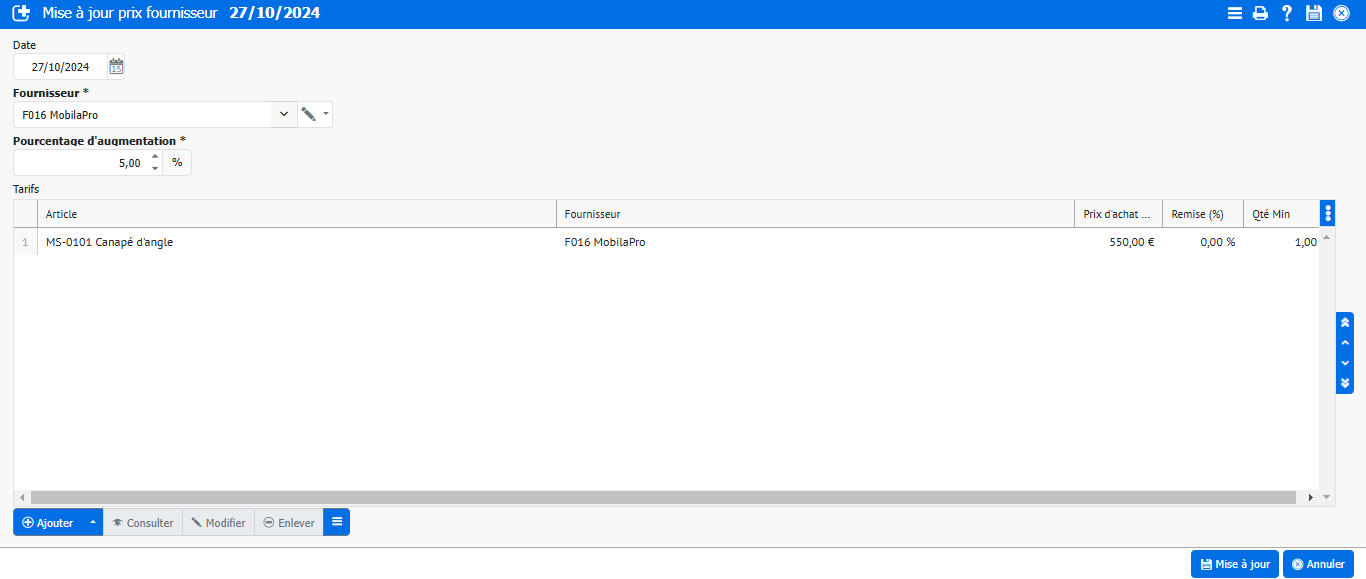1366x579 pixels.
Task: Click the table's horizontal scrollbar
Action: 662,497
